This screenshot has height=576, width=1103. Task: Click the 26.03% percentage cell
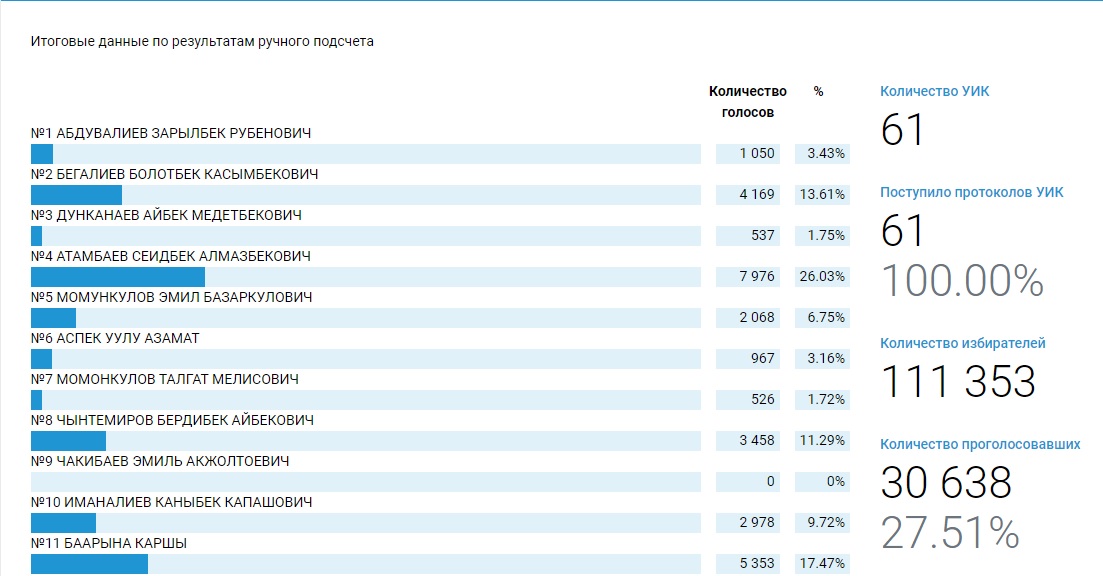(x=822, y=276)
